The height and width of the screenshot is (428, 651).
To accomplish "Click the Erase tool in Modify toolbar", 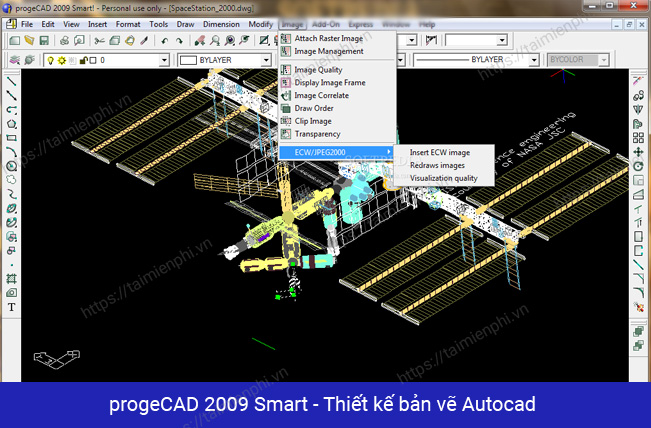I will (638, 81).
